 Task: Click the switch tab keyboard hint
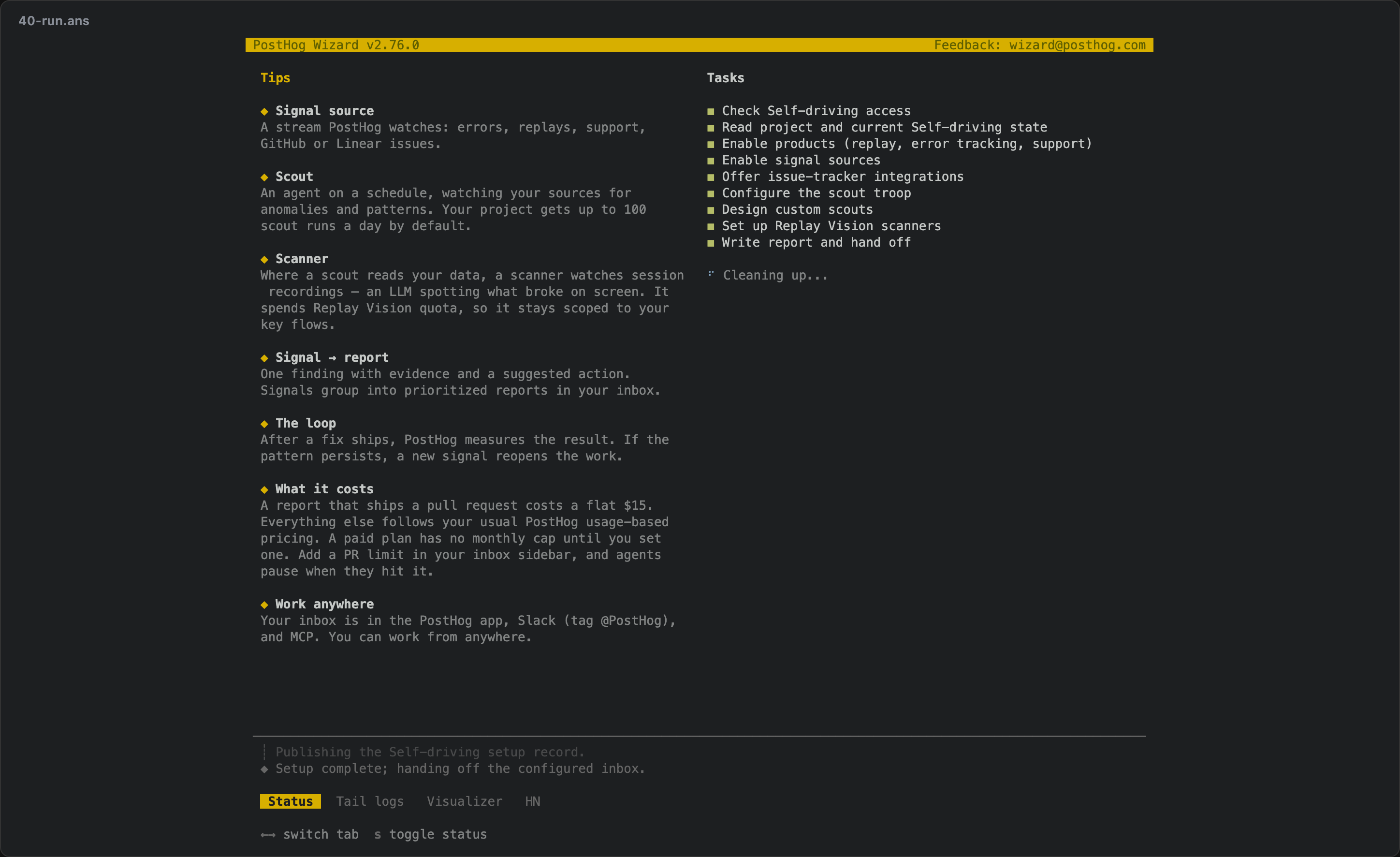(x=310, y=834)
